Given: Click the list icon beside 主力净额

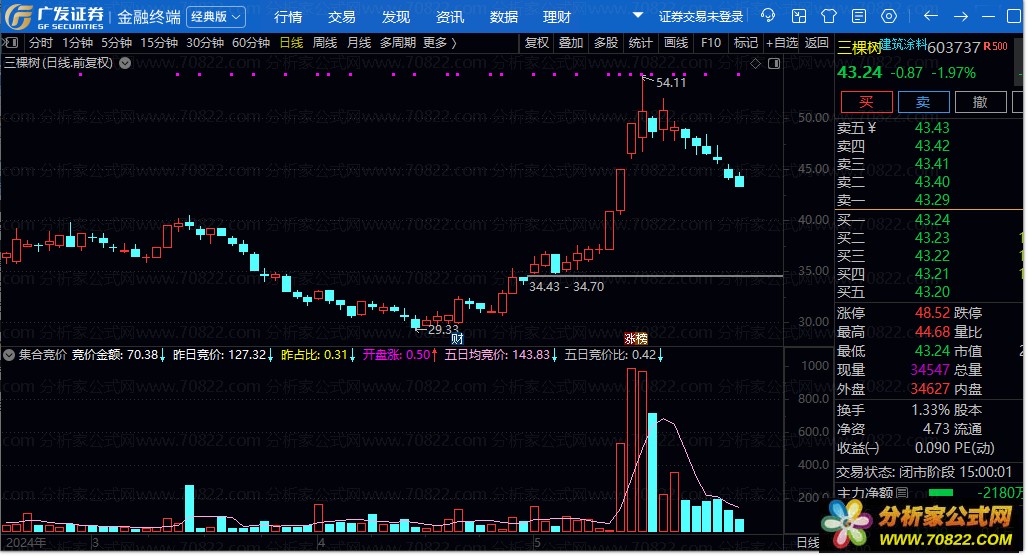Looking at the screenshot, I should click(x=902, y=492).
